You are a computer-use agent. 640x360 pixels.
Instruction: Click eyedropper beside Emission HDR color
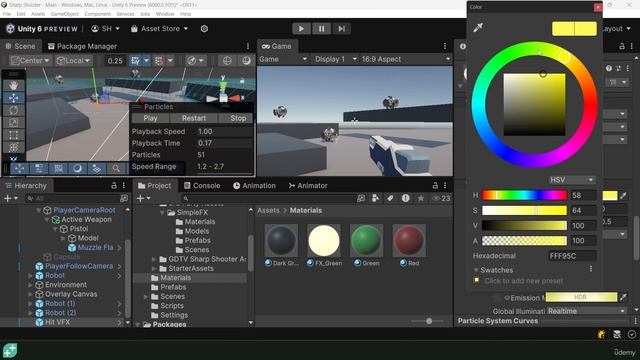click(623, 298)
